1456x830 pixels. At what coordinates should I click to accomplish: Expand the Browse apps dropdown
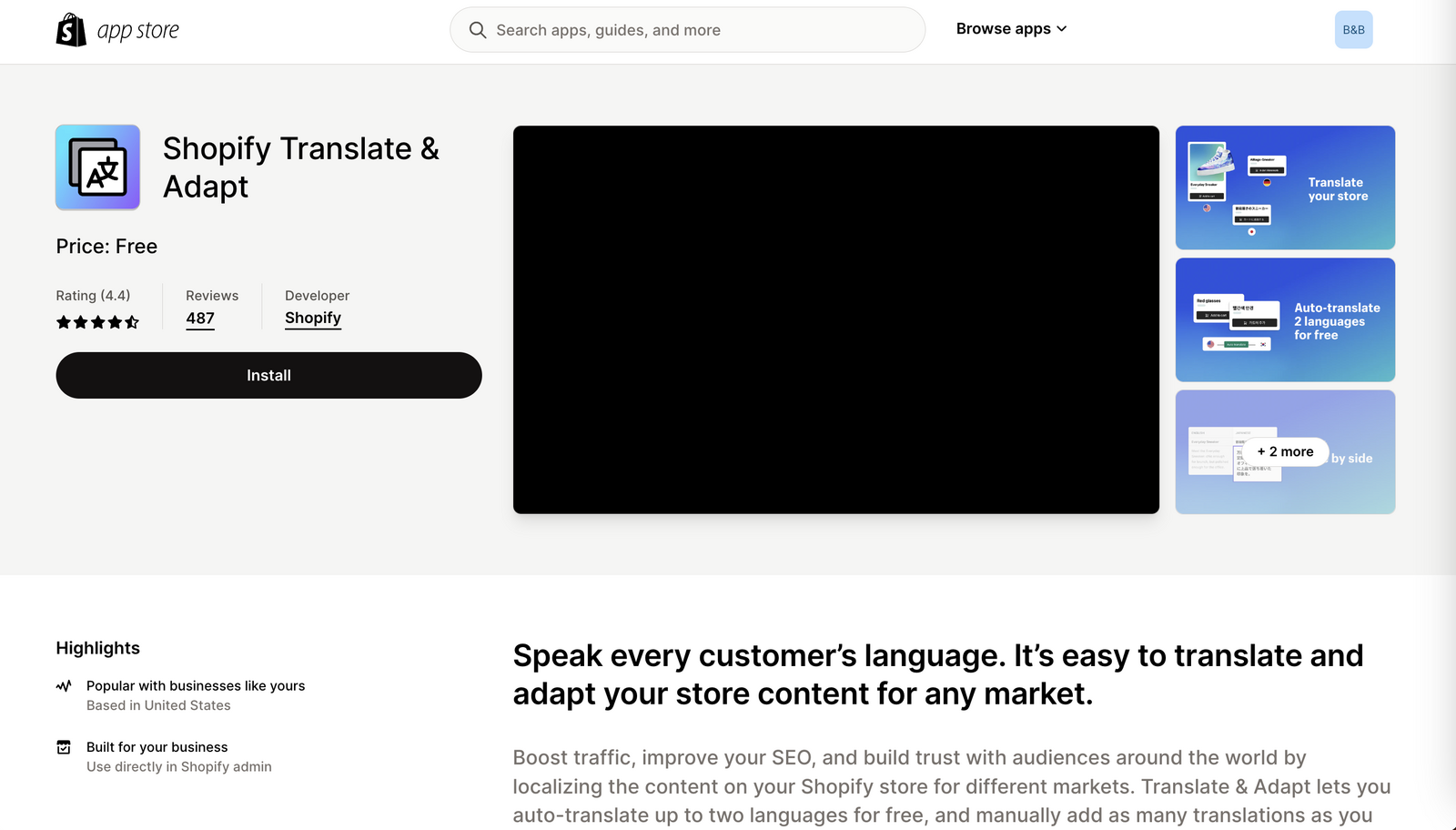tap(1003, 29)
